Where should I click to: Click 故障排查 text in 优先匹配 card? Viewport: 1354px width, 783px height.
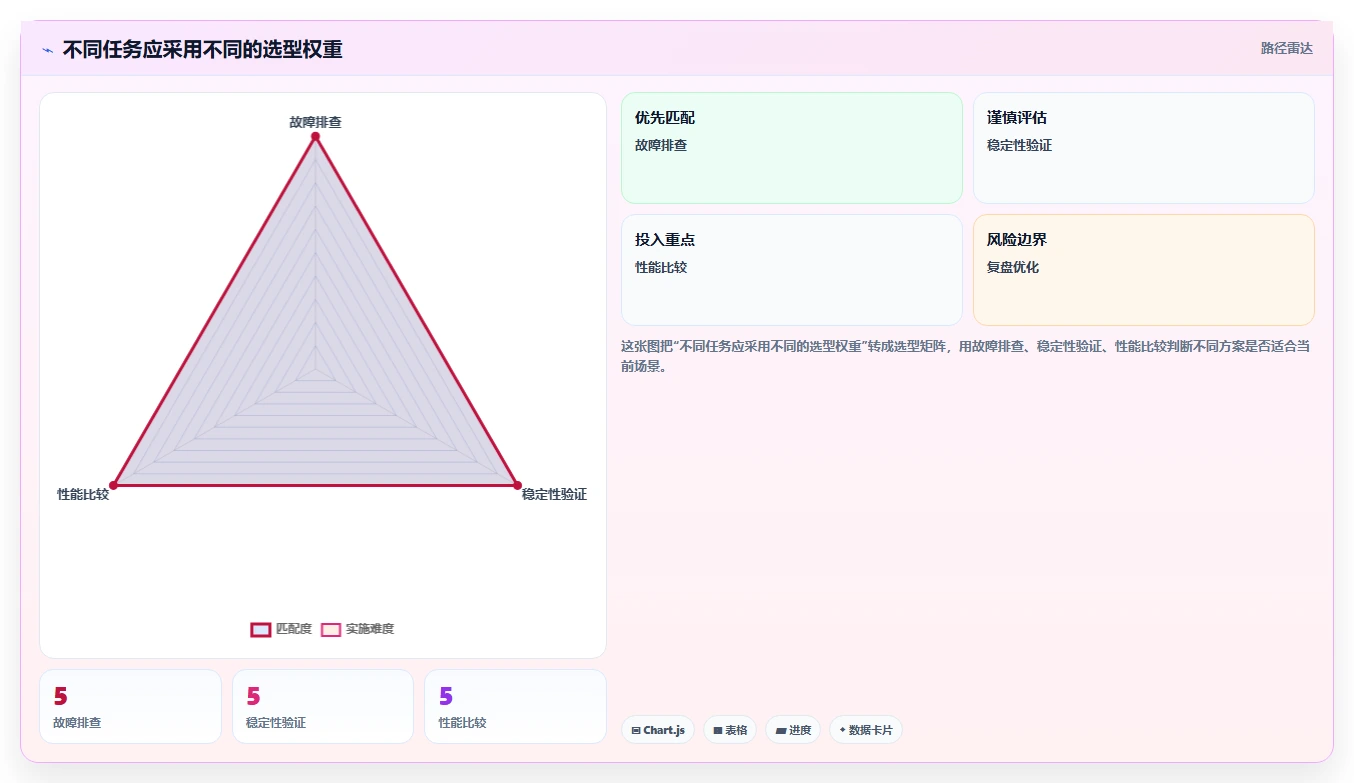661,145
